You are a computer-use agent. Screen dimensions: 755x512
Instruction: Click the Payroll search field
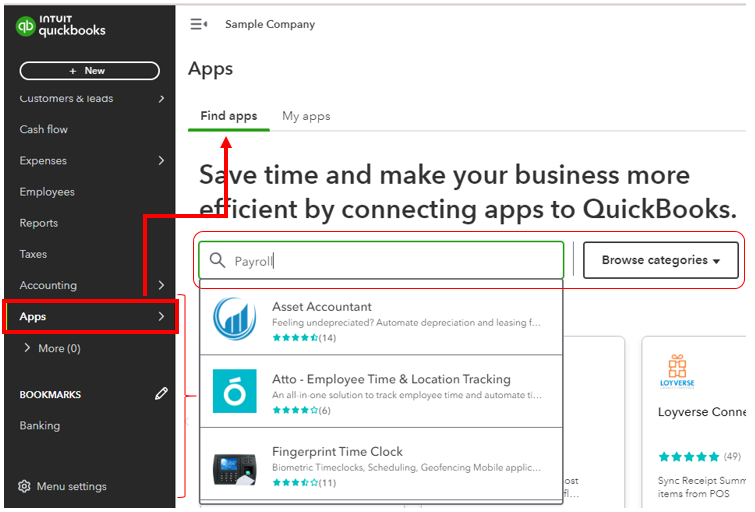[381, 260]
